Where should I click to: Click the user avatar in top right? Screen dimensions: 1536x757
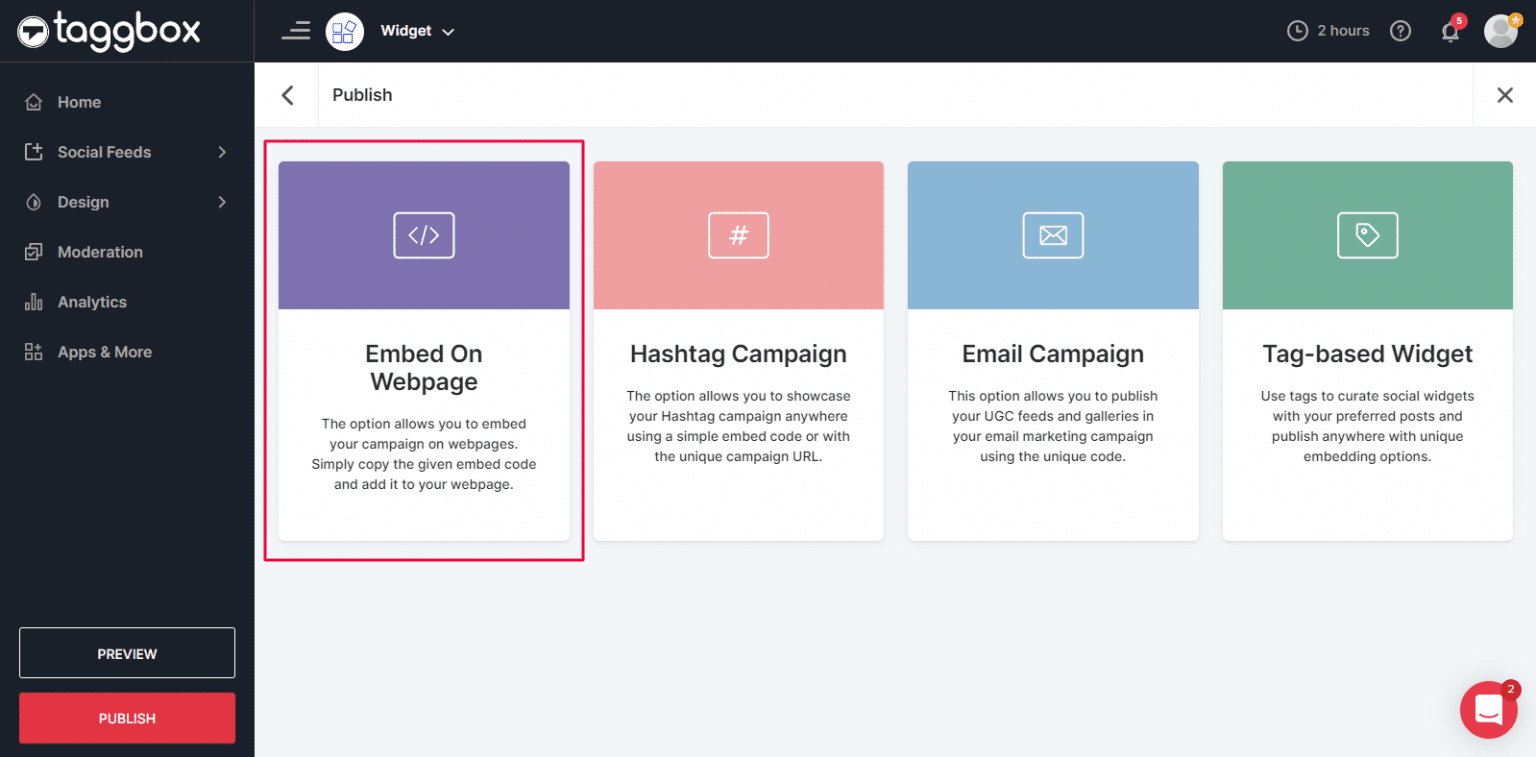pyautogui.click(x=1500, y=30)
